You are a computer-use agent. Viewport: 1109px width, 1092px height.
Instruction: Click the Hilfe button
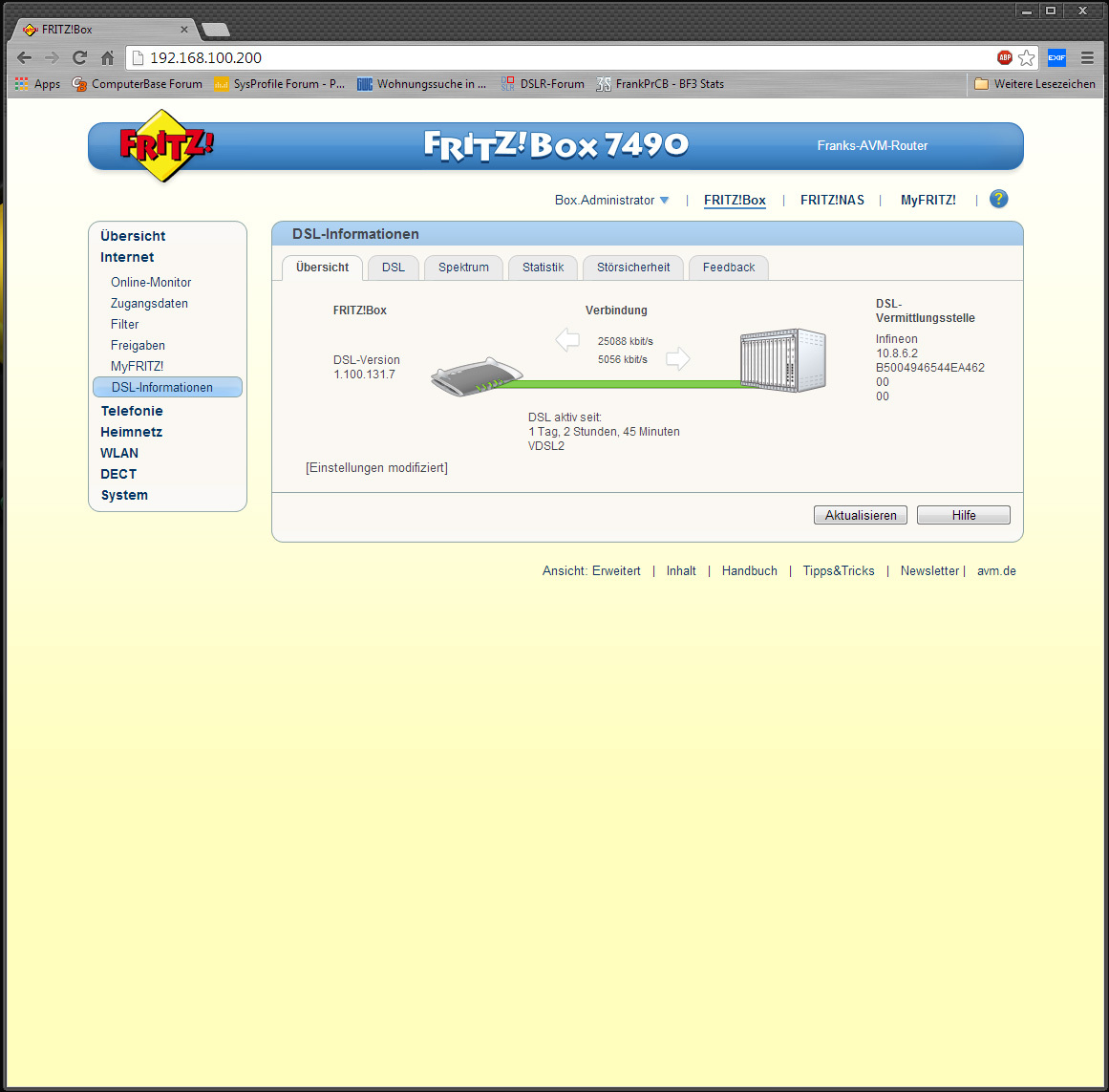[x=963, y=516]
